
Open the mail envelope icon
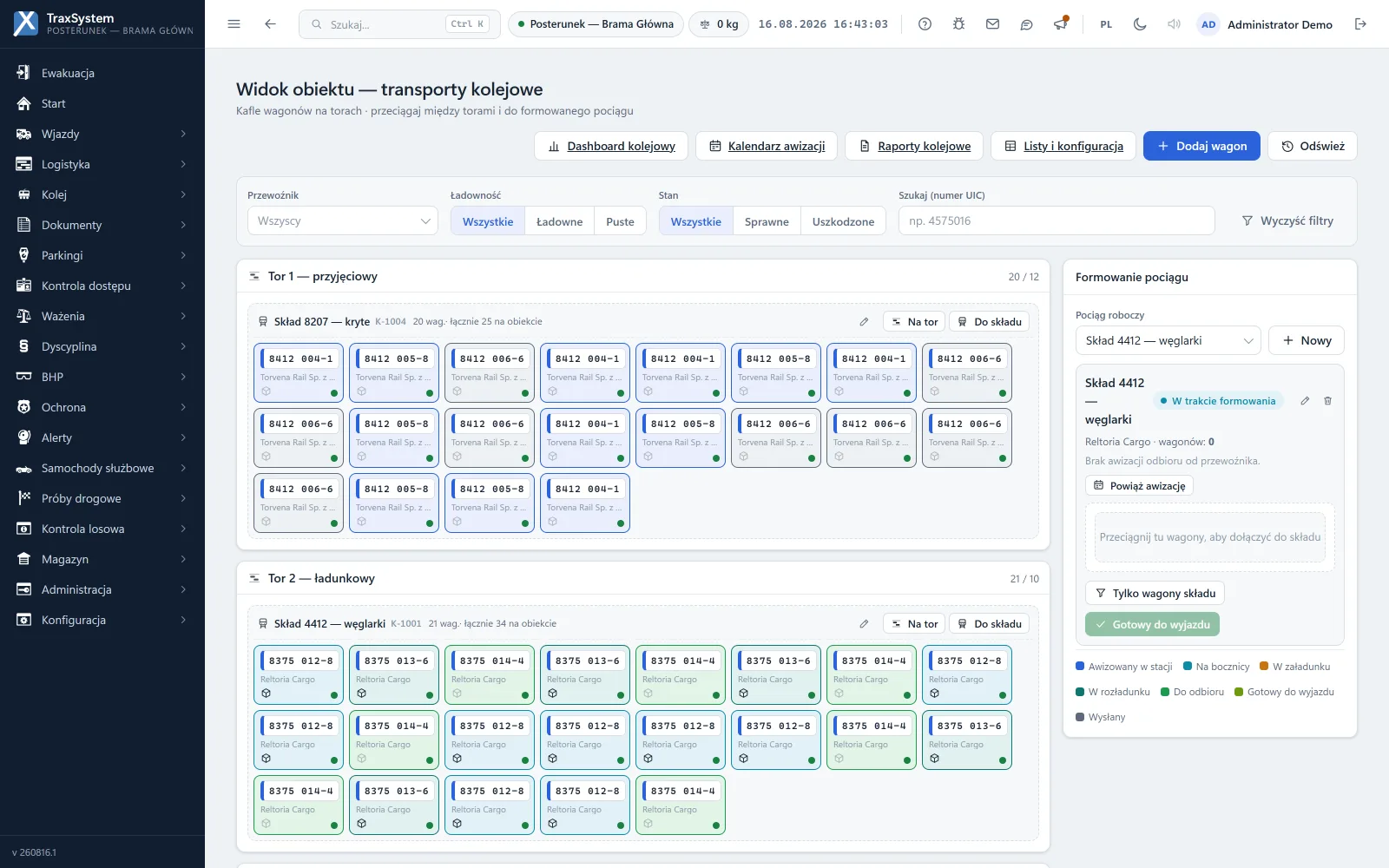[x=992, y=24]
